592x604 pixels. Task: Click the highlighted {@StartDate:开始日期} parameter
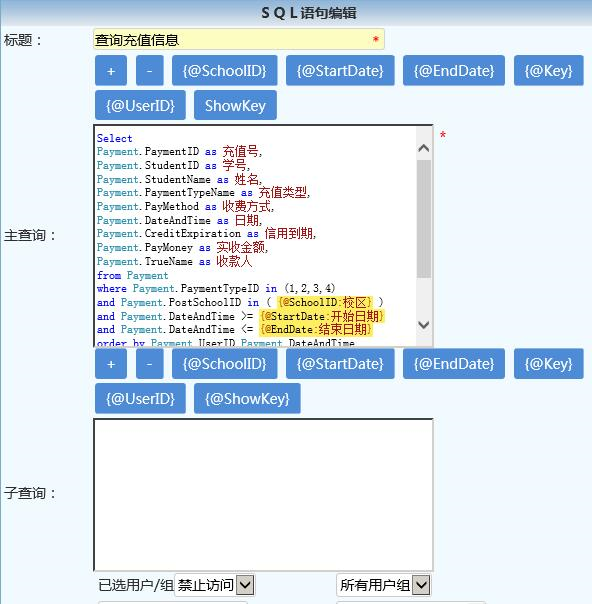click(x=322, y=316)
